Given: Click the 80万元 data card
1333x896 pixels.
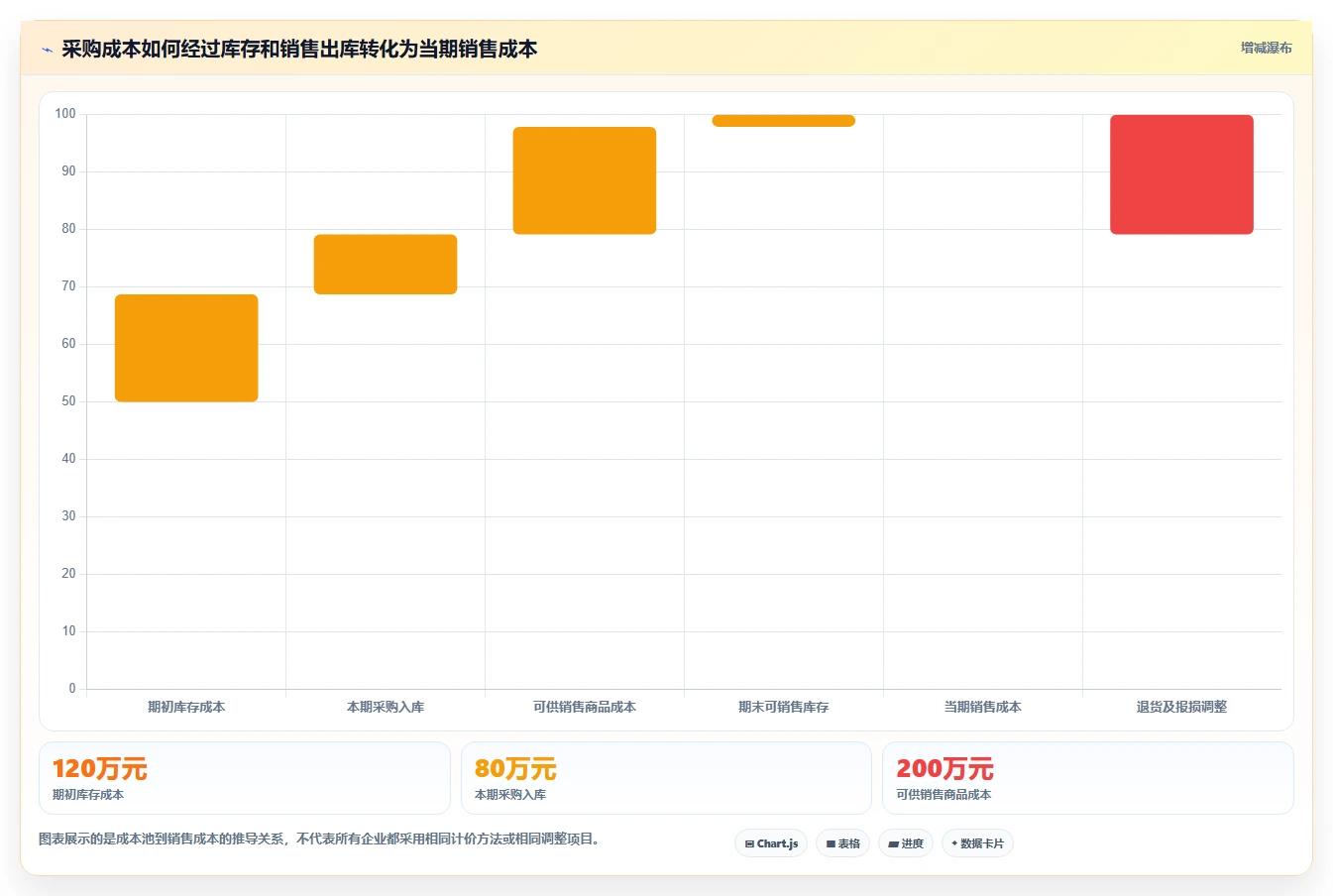Looking at the screenshot, I should click(666, 778).
